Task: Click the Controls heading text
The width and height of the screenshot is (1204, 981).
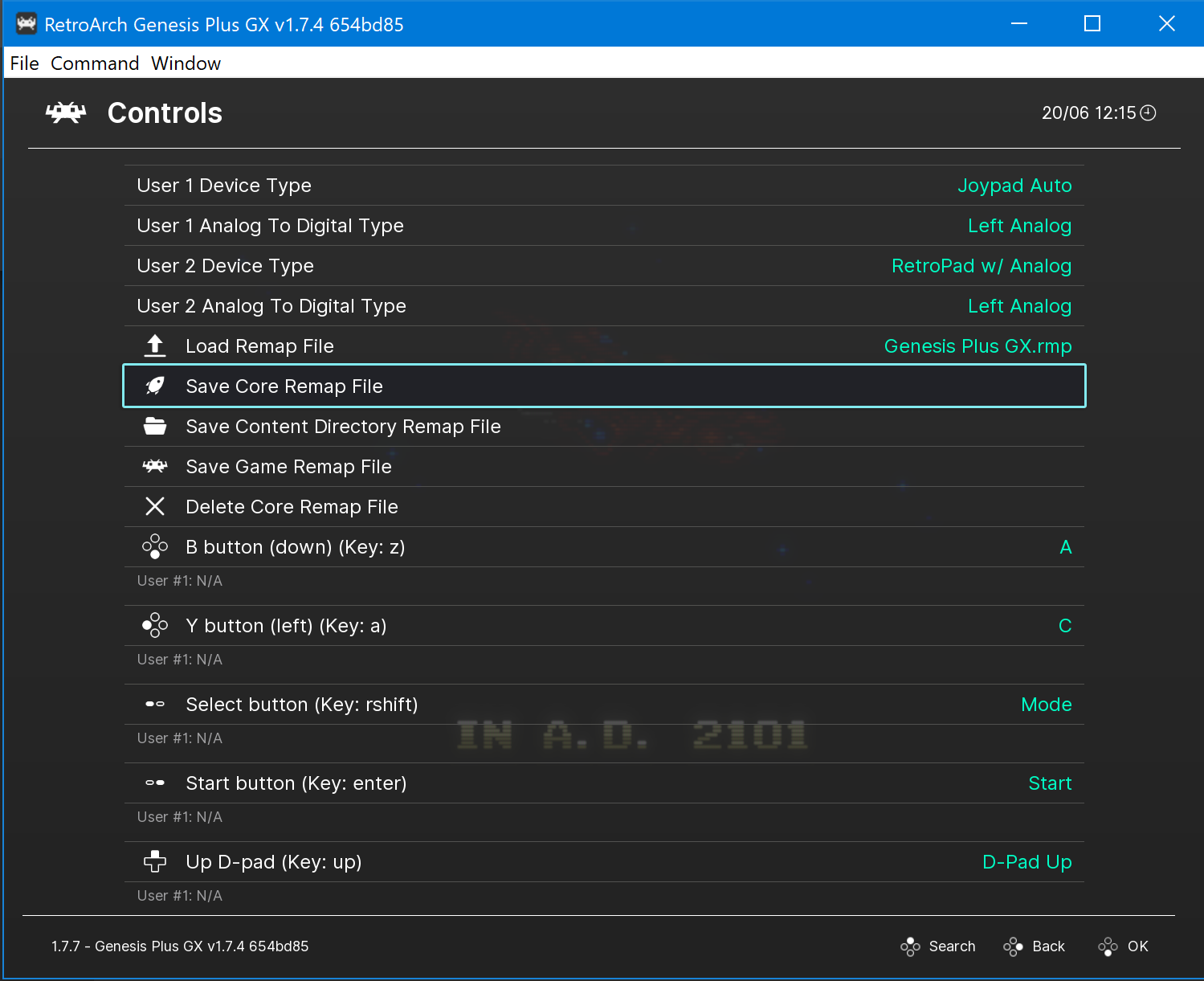Action: 165,113
